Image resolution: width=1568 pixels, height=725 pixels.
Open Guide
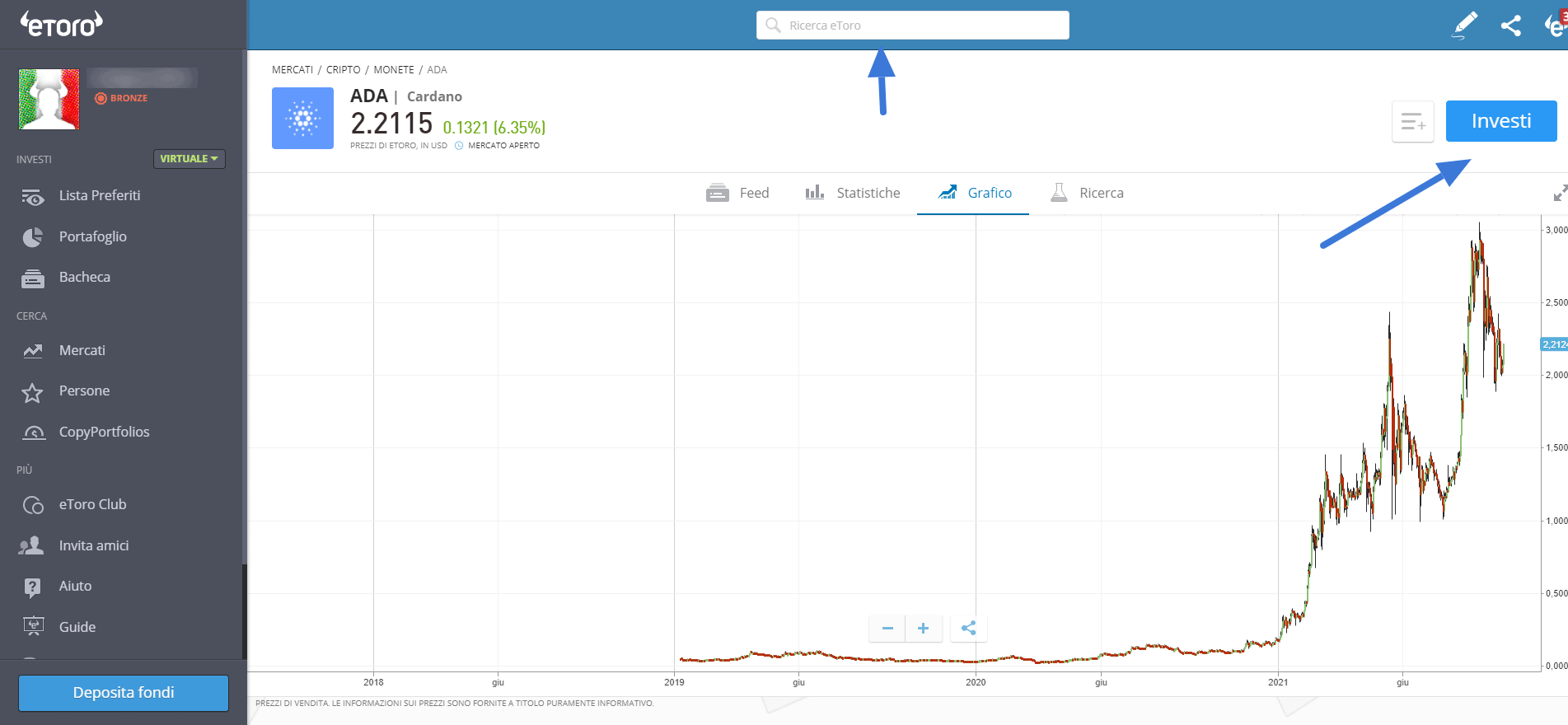(77, 627)
